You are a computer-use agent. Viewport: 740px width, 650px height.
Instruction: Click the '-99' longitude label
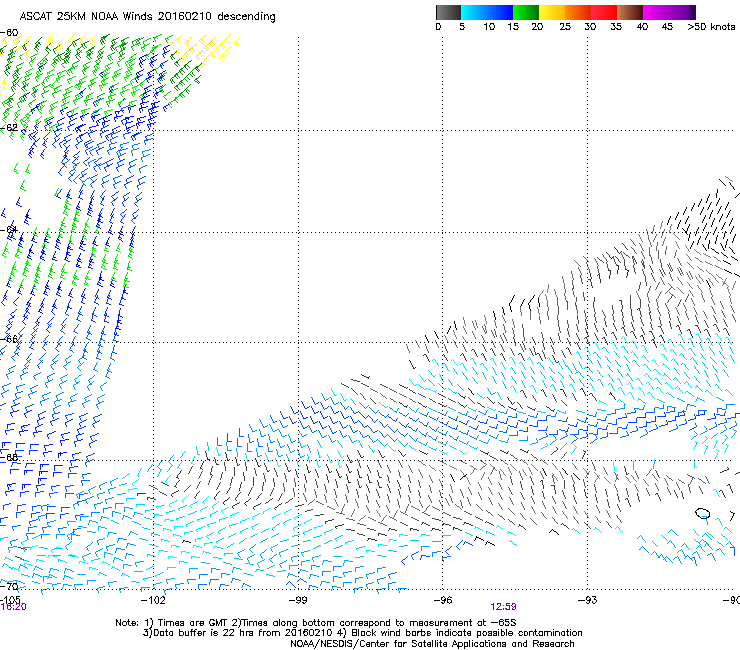[x=298, y=600]
